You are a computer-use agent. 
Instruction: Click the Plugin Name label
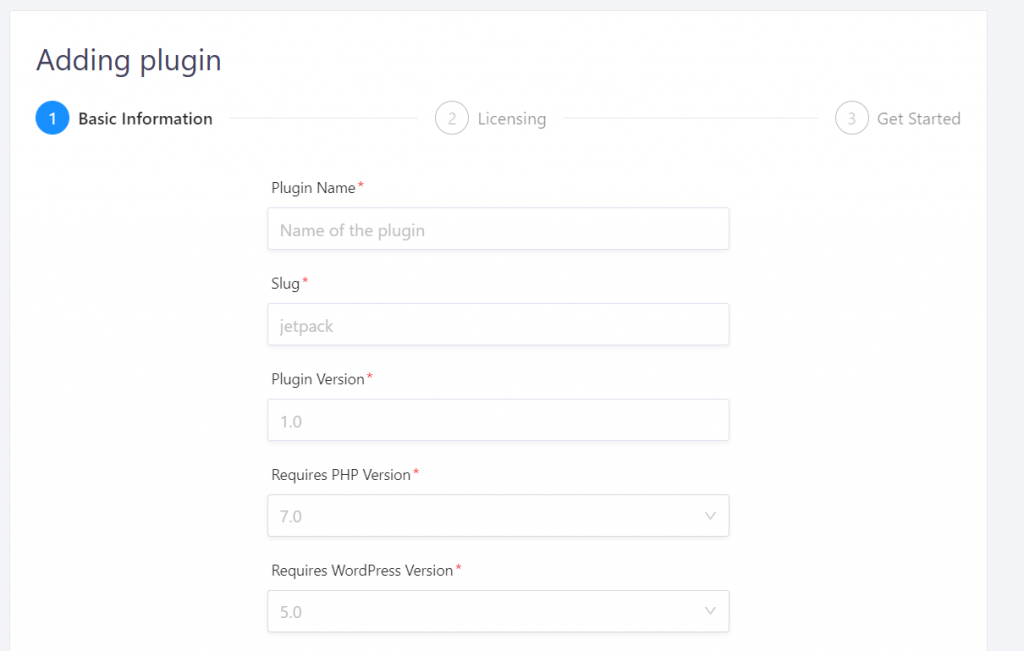click(x=313, y=188)
